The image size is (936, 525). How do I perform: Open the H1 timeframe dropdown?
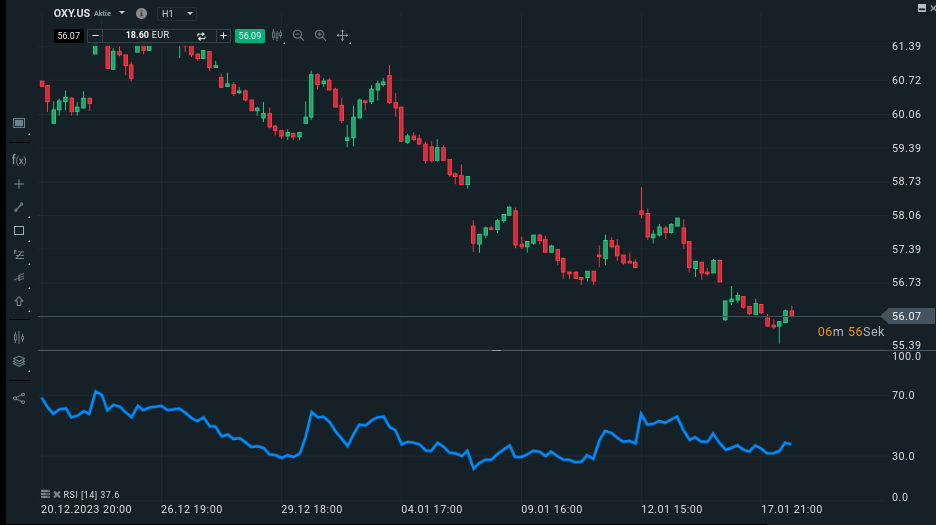pyautogui.click(x=177, y=13)
